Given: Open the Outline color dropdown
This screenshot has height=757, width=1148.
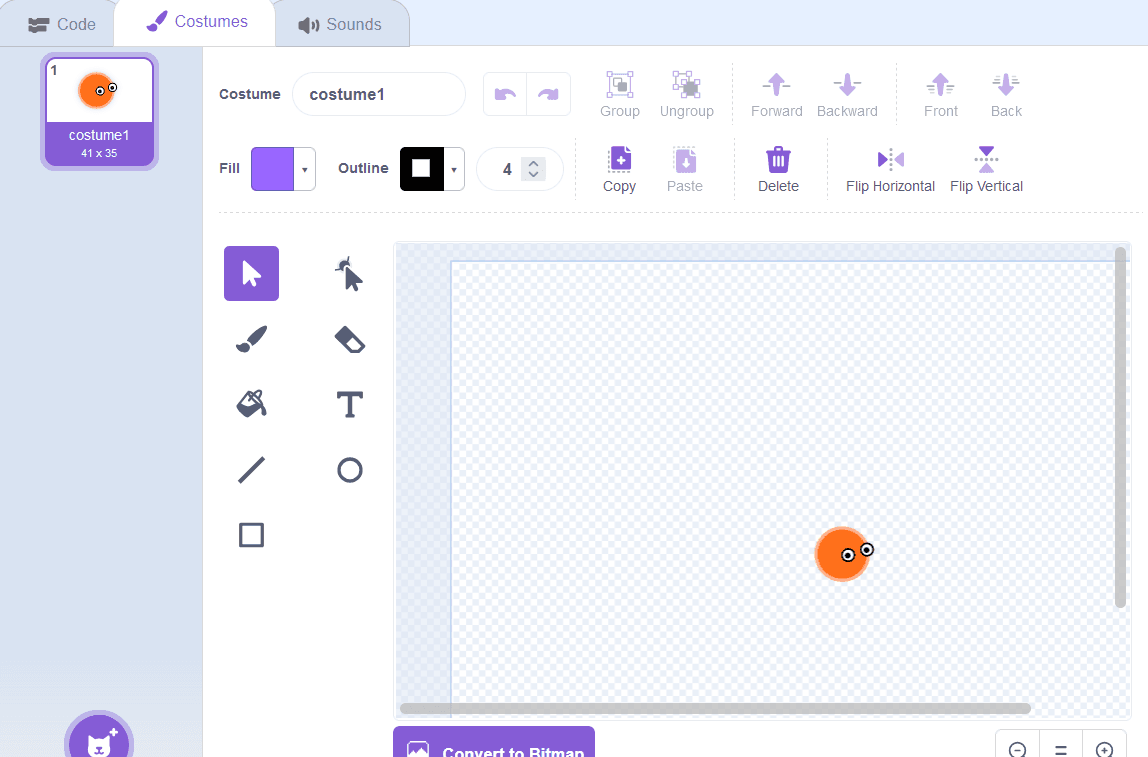Looking at the screenshot, I should tap(455, 168).
